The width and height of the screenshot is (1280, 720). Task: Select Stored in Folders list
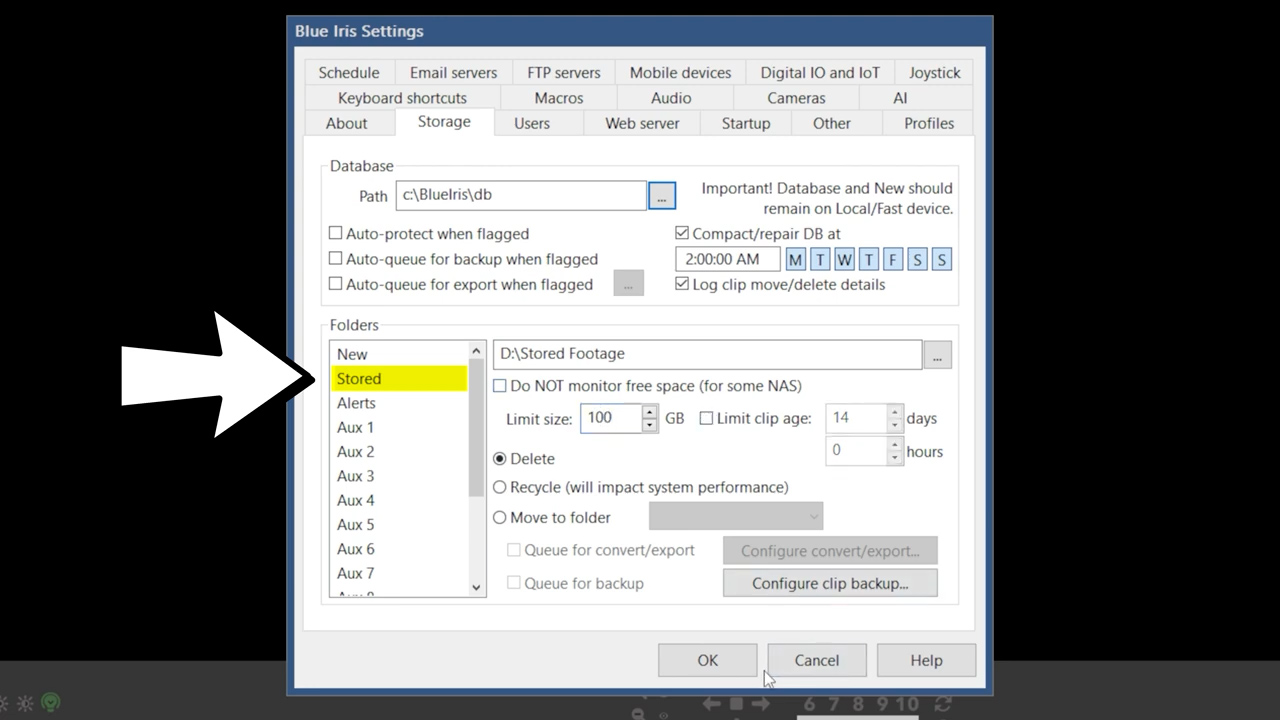[399, 379]
